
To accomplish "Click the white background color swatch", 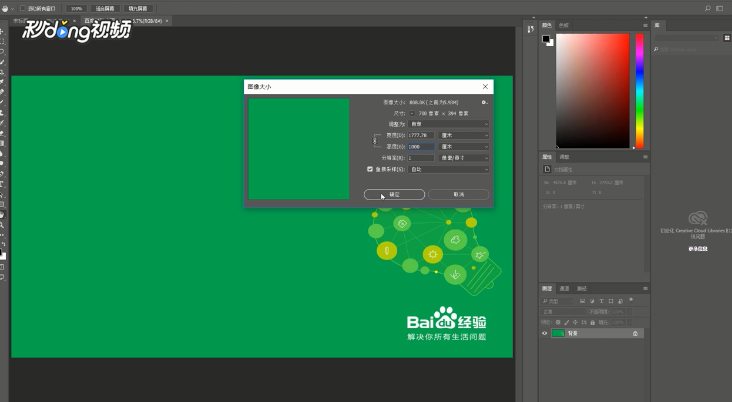I will pos(551,43).
